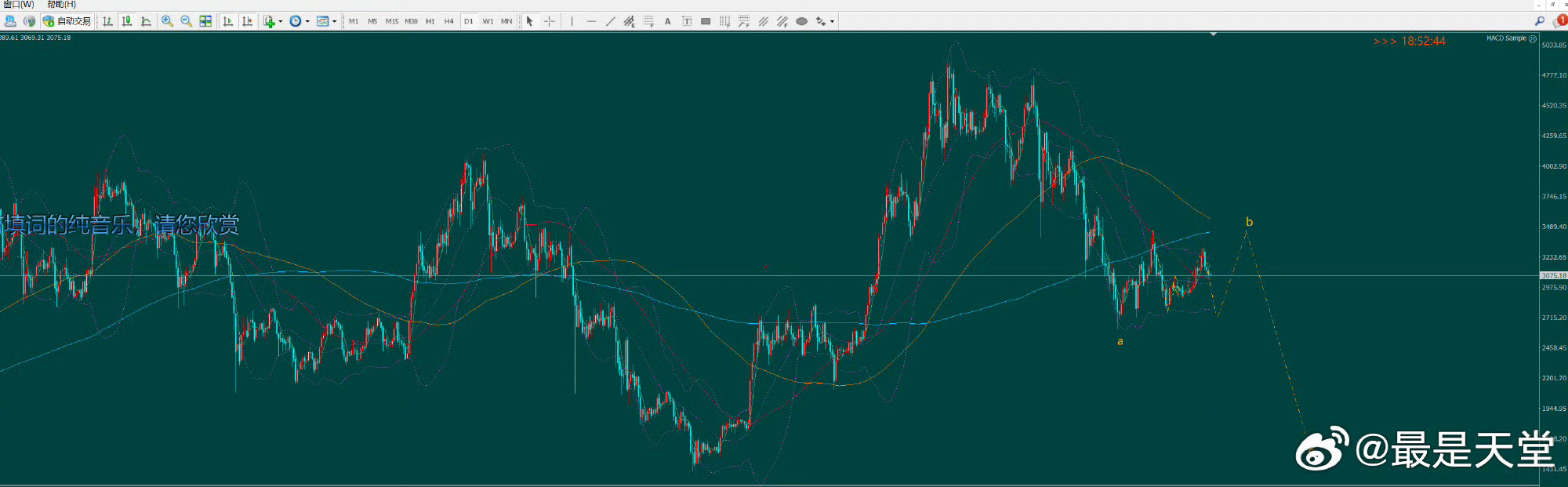Click the arrows objects icon
This screenshot has width=1568, height=487.
[821, 21]
